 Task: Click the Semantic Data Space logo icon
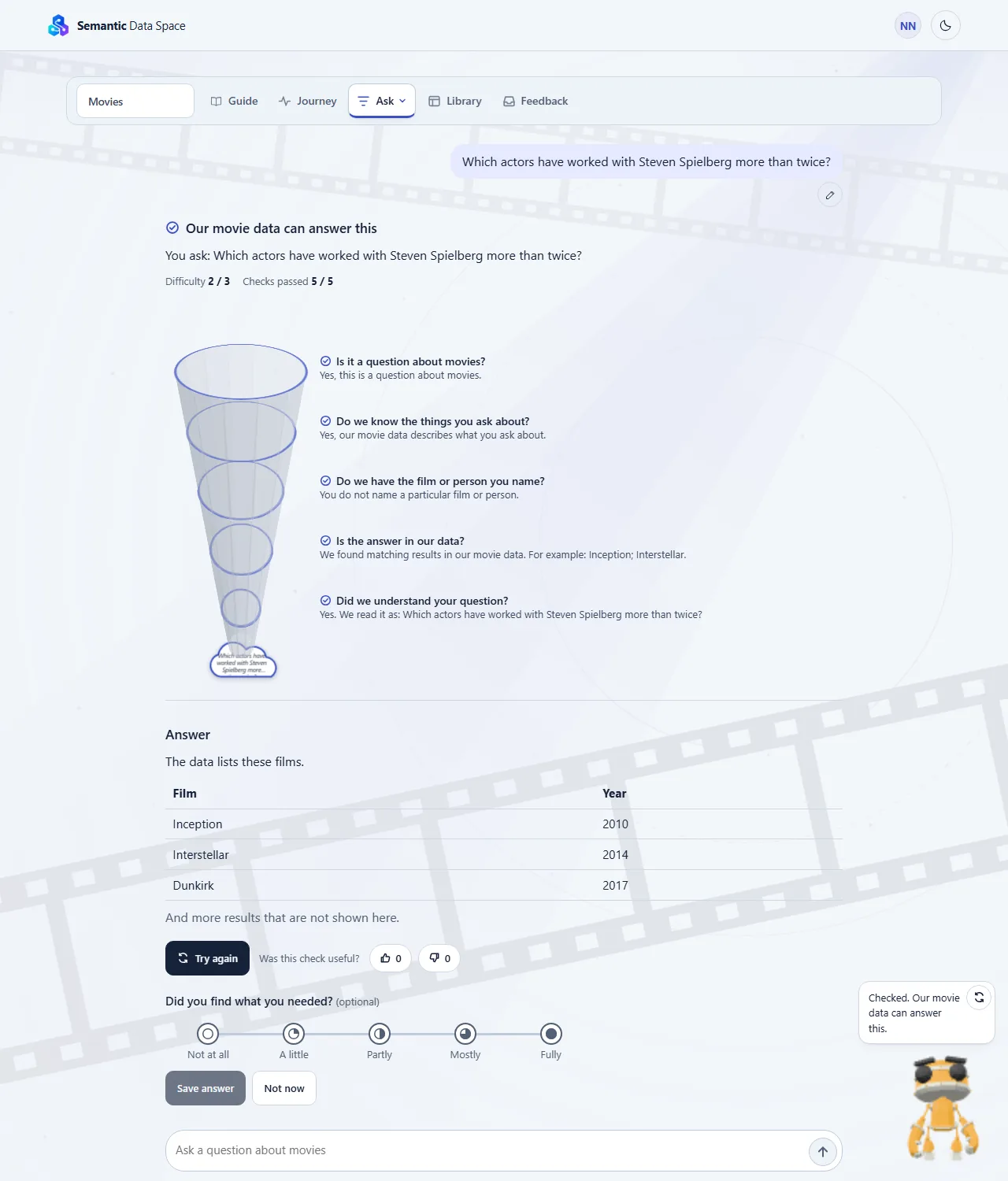(58, 26)
